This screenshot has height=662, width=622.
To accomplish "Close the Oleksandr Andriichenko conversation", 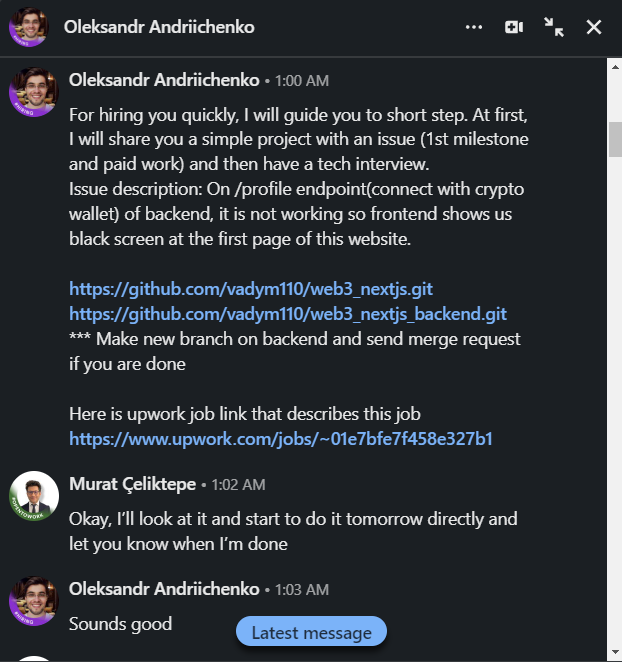I will (594, 27).
